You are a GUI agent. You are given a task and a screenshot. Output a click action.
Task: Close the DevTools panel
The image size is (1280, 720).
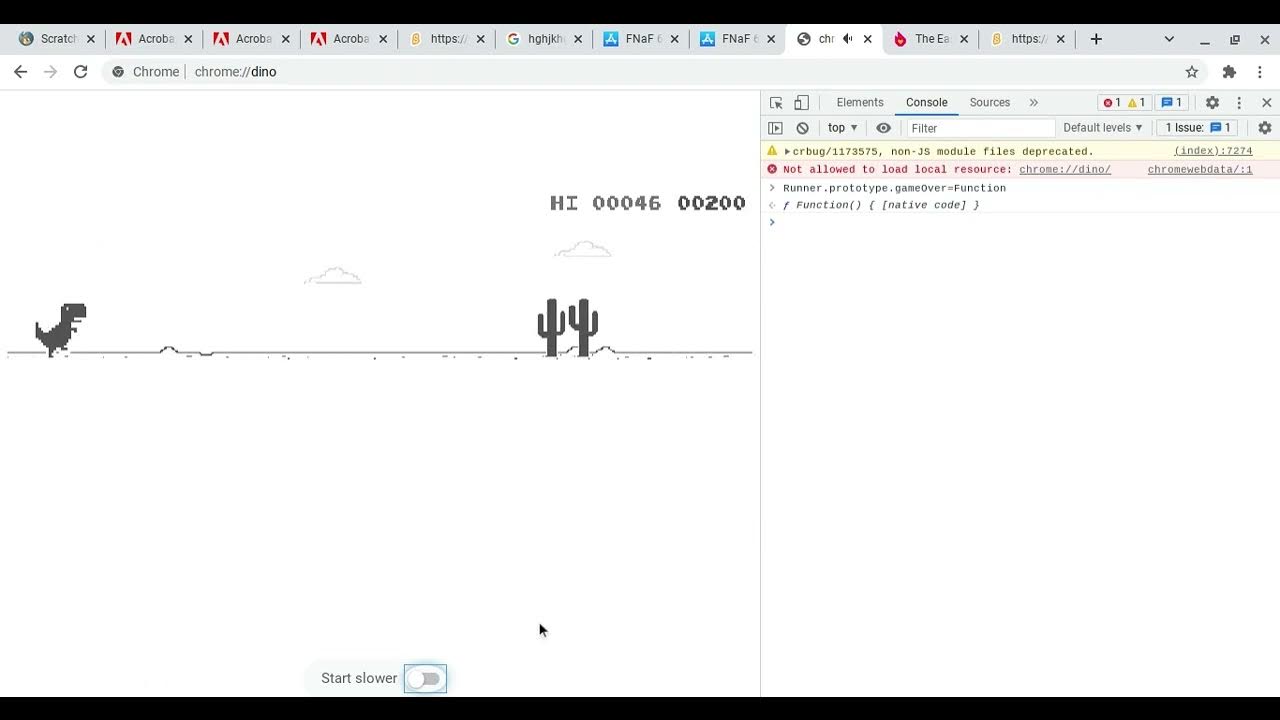pos(1266,103)
